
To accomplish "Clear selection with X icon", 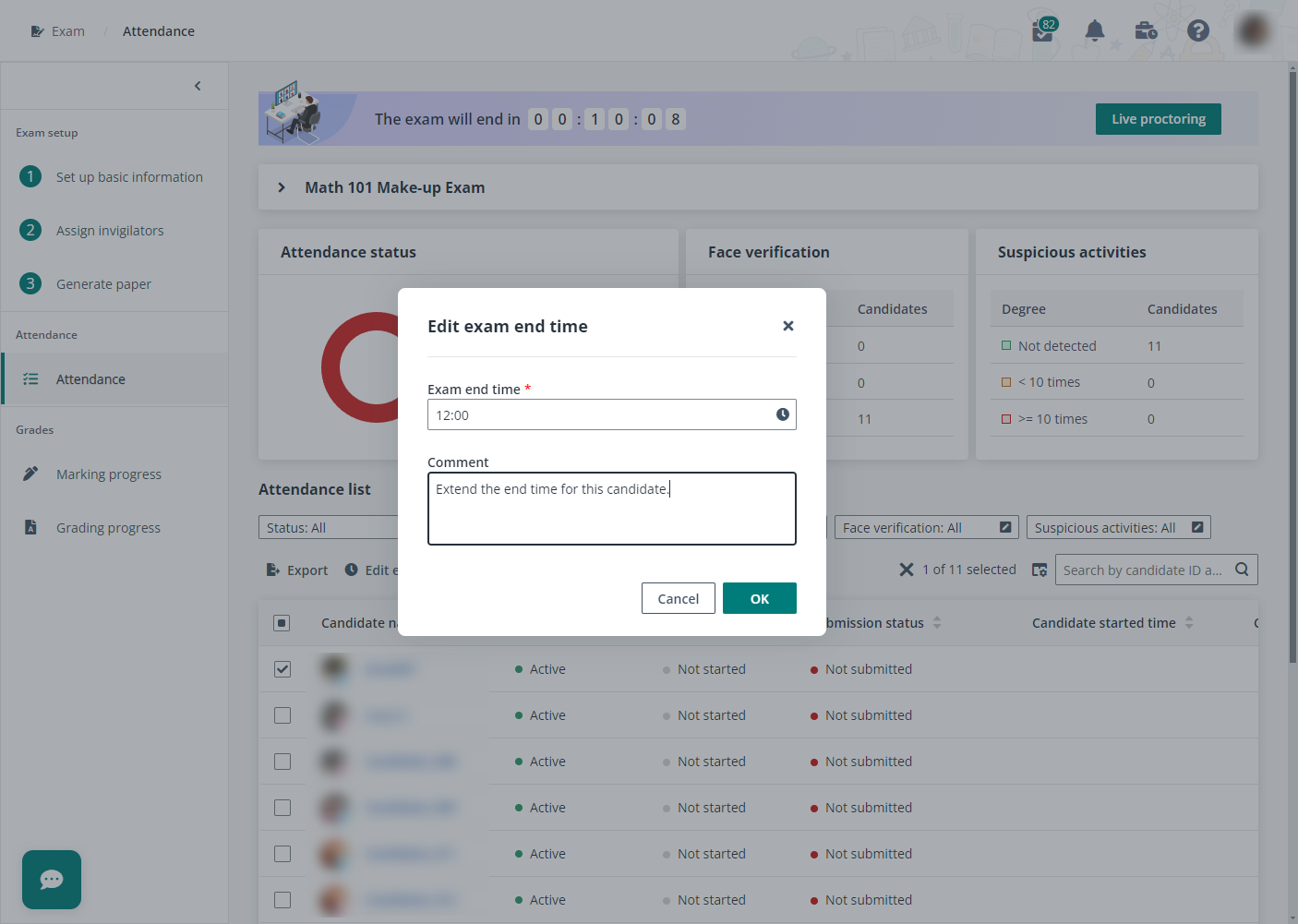I will (907, 570).
